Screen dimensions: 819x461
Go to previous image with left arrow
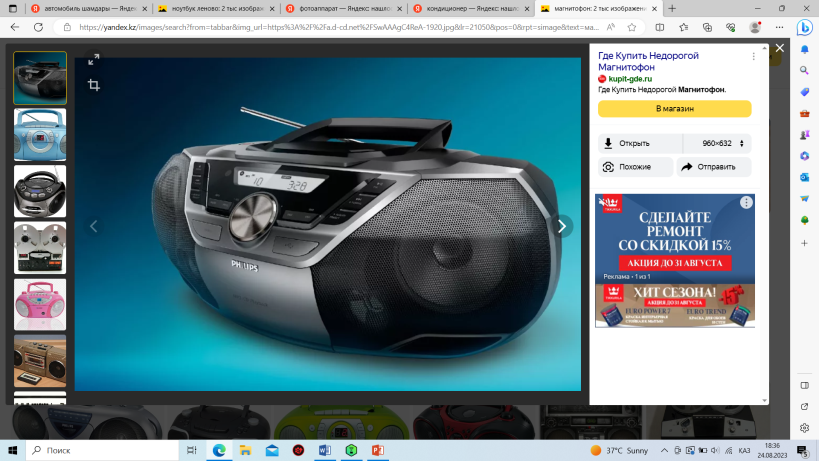pyautogui.click(x=93, y=226)
